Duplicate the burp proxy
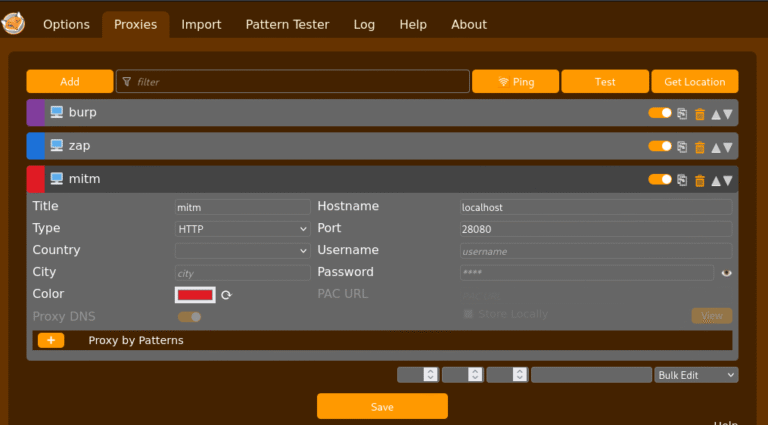The height and width of the screenshot is (425, 768). [x=682, y=114]
